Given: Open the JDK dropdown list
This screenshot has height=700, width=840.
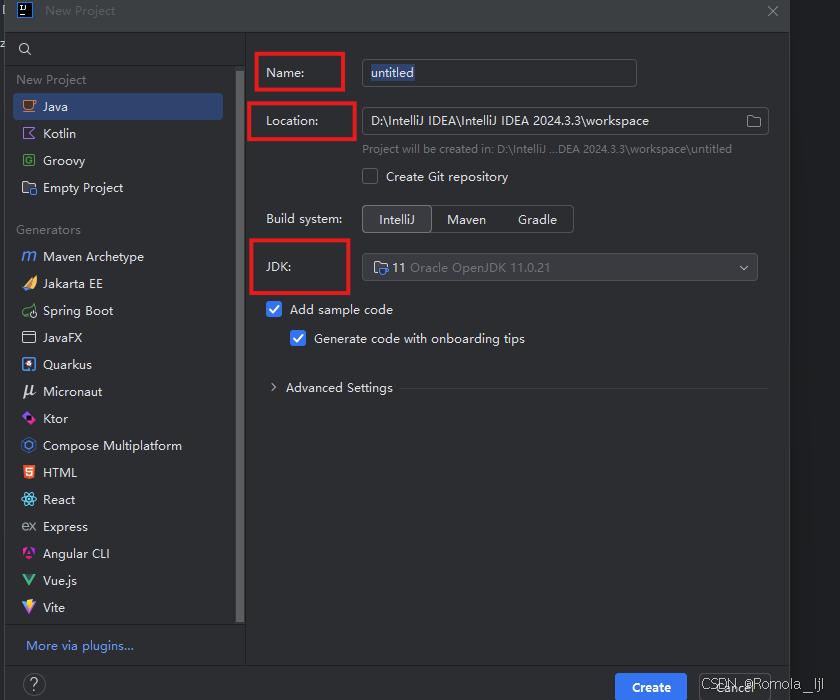Looking at the screenshot, I should pos(560,267).
